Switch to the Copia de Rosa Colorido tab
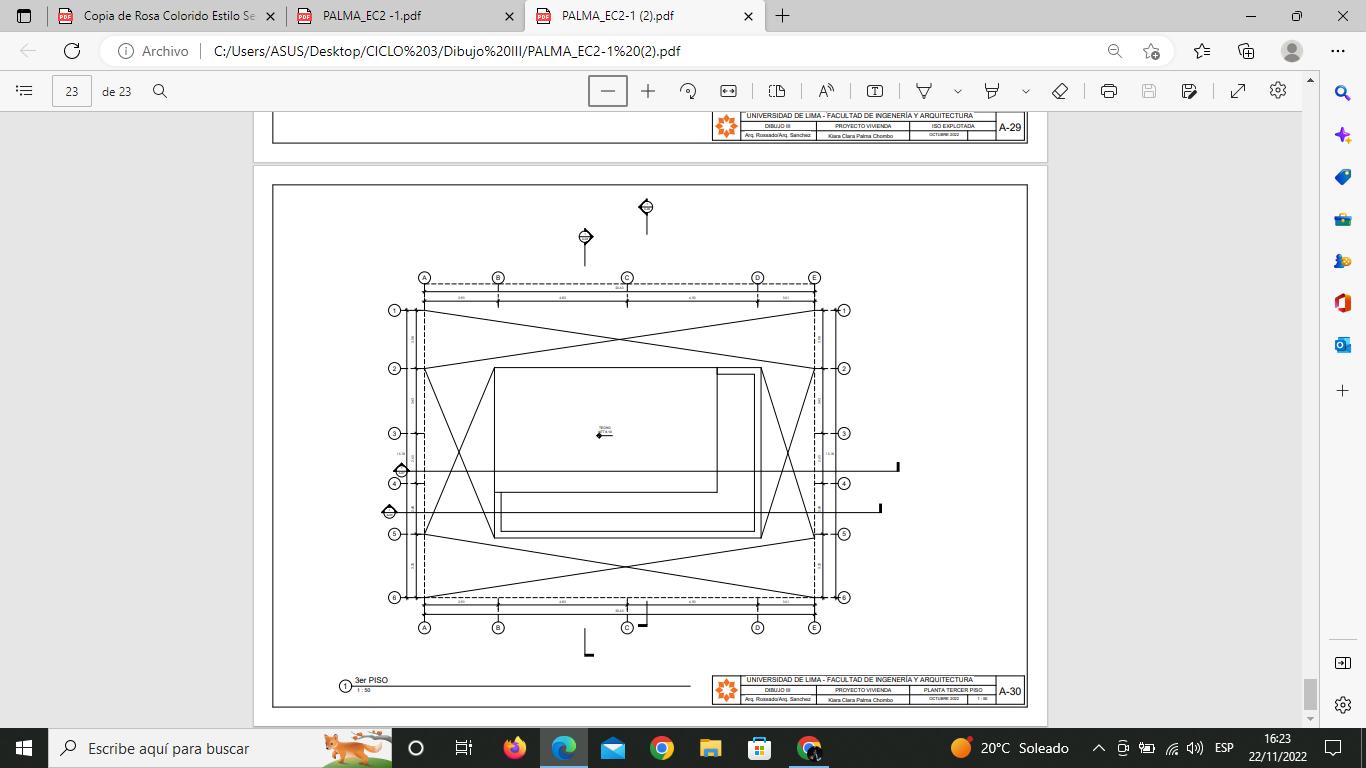The image size is (1366, 768). click(x=168, y=16)
